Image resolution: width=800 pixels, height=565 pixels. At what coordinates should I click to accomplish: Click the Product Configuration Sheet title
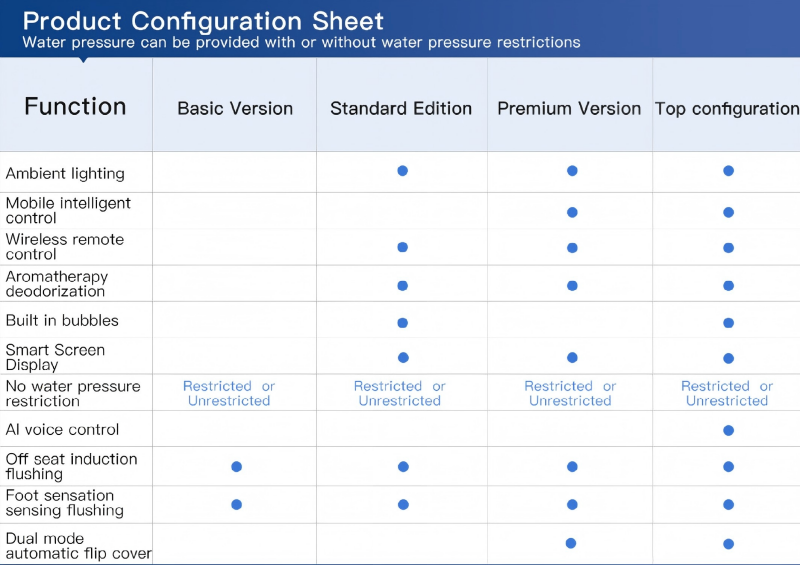pyautogui.click(x=202, y=20)
